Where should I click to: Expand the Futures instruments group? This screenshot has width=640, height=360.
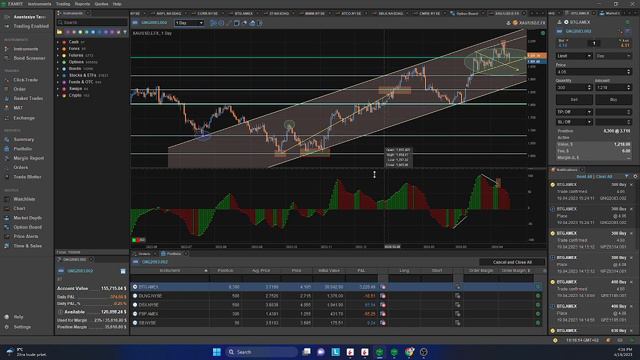pyautogui.click(x=58, y=56)
